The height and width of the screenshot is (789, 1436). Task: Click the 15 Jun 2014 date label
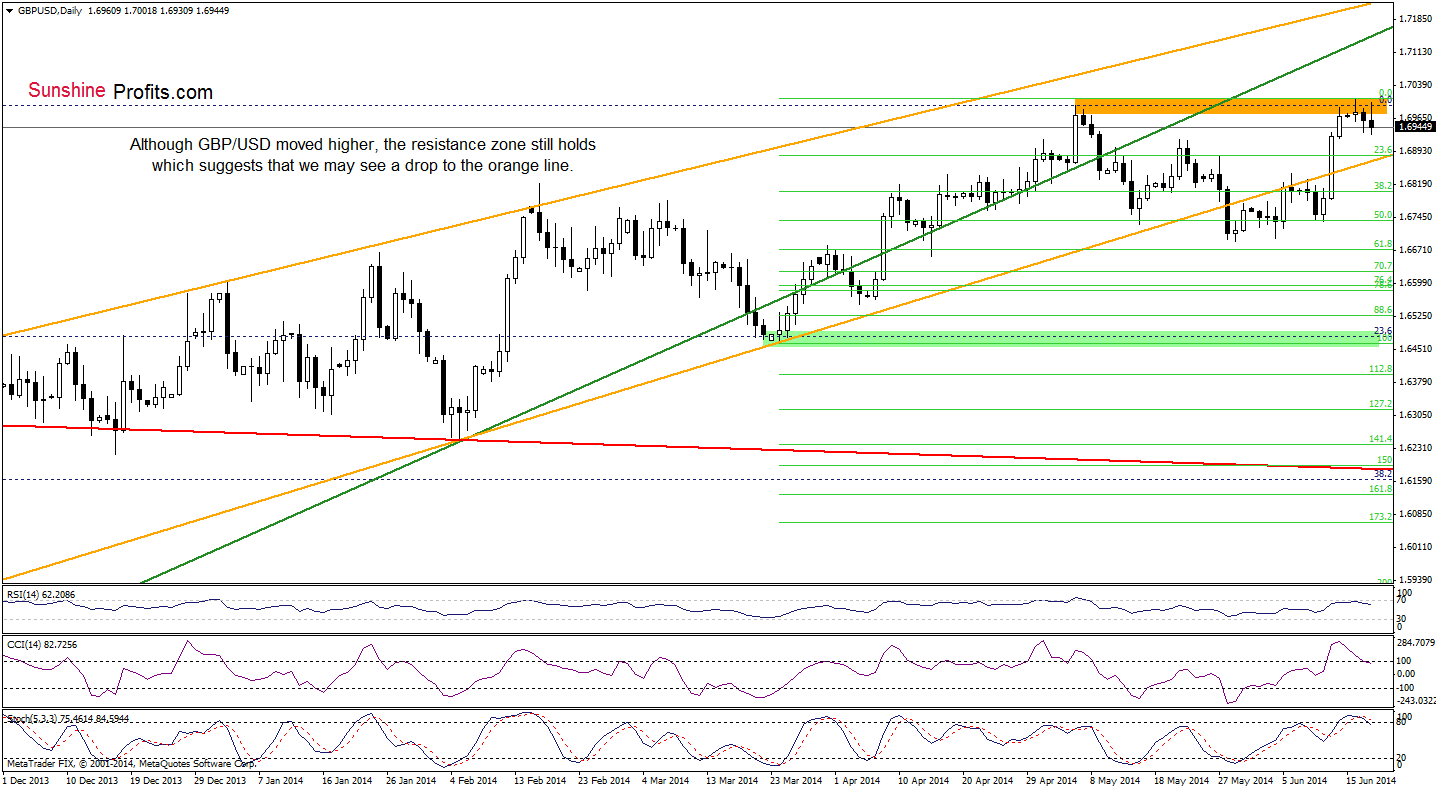(1372, 780)
